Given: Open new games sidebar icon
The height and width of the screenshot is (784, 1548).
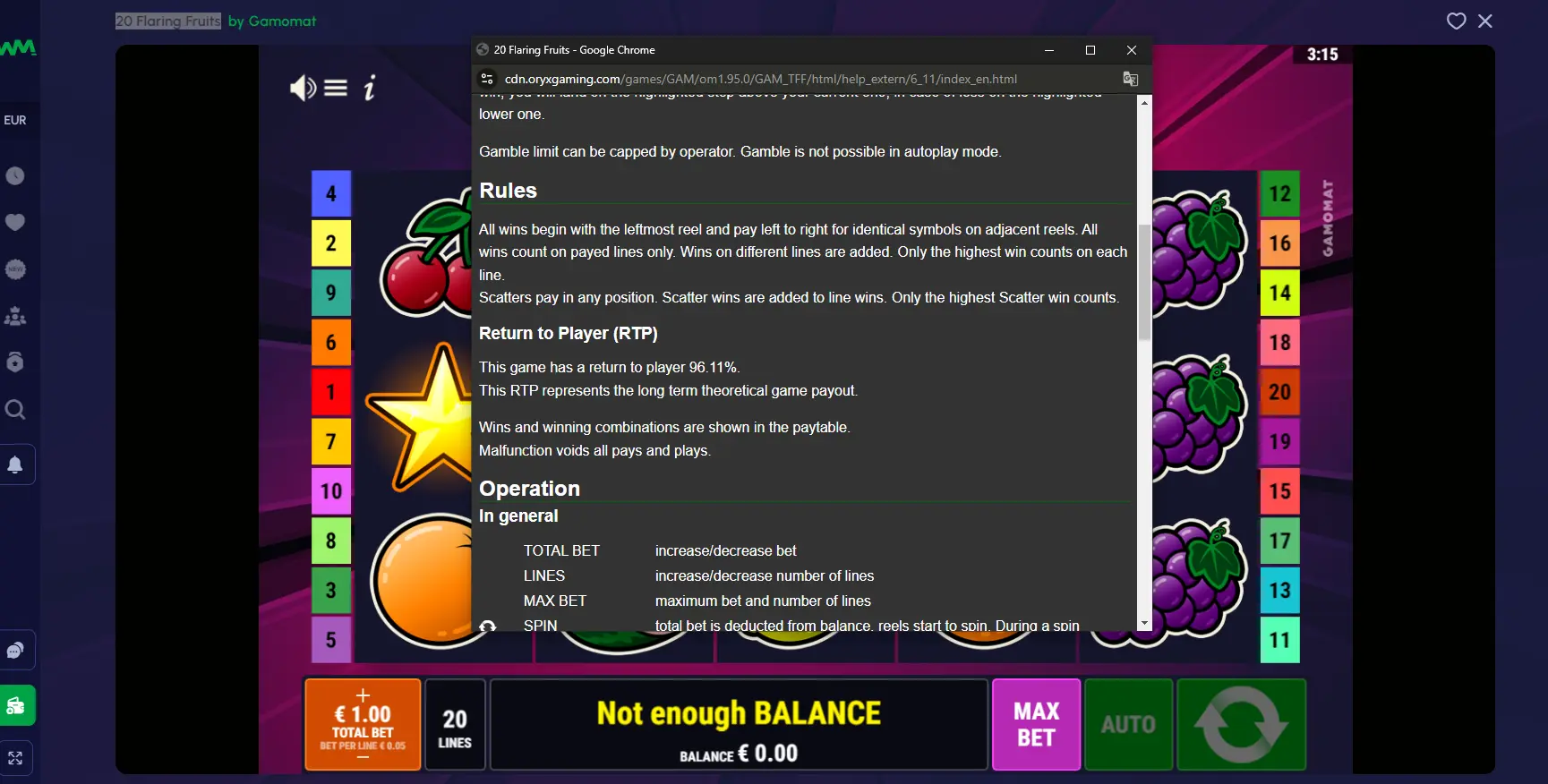Looking at the screenshot, I should pyautogui.click(x=15, y=269).
